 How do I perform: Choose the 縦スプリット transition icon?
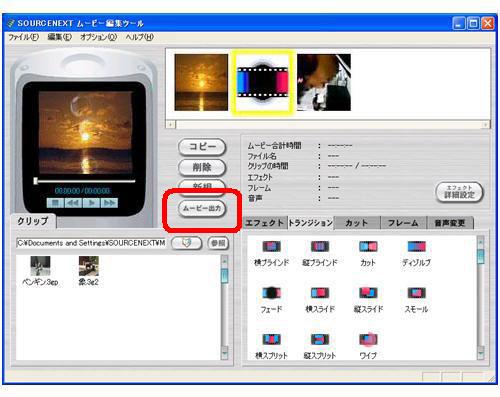tap(320, 340)
